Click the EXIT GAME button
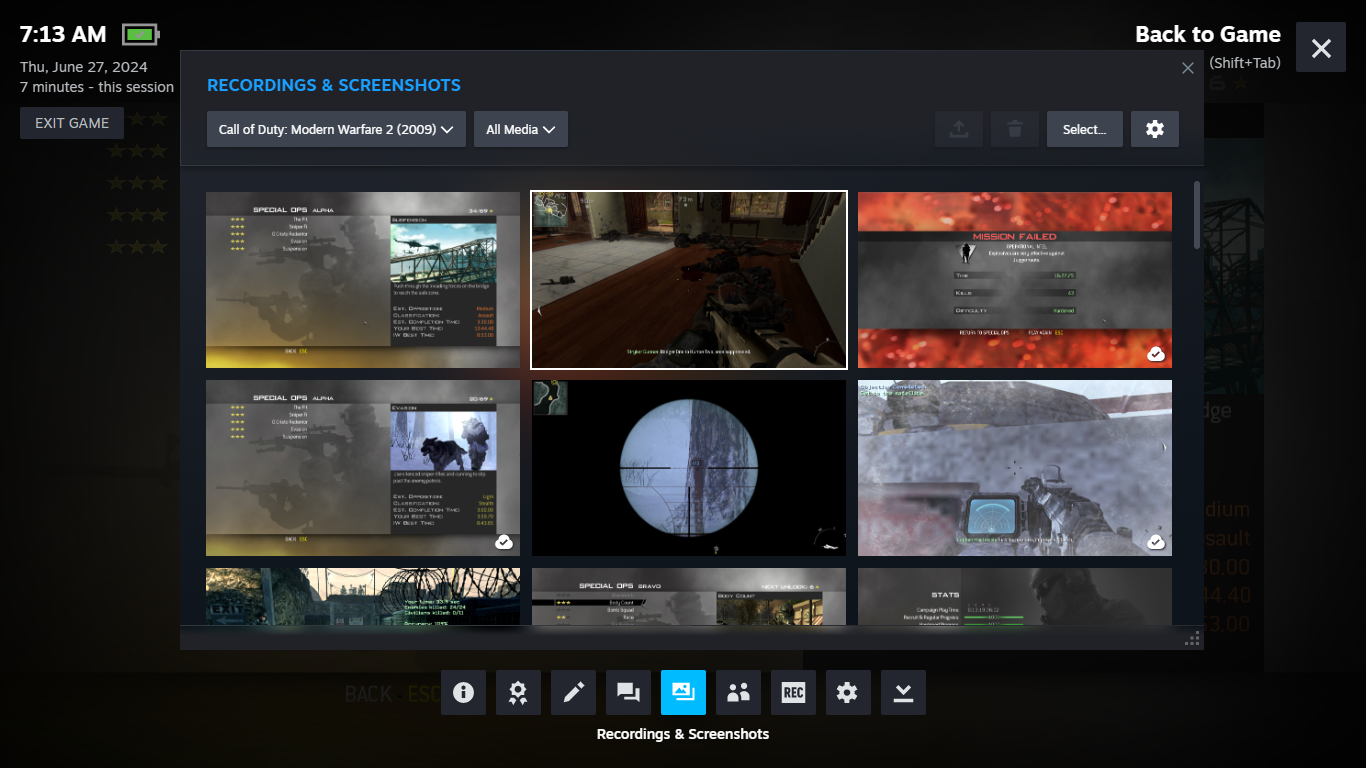The image size is (1366, 768). click(72, 123)
